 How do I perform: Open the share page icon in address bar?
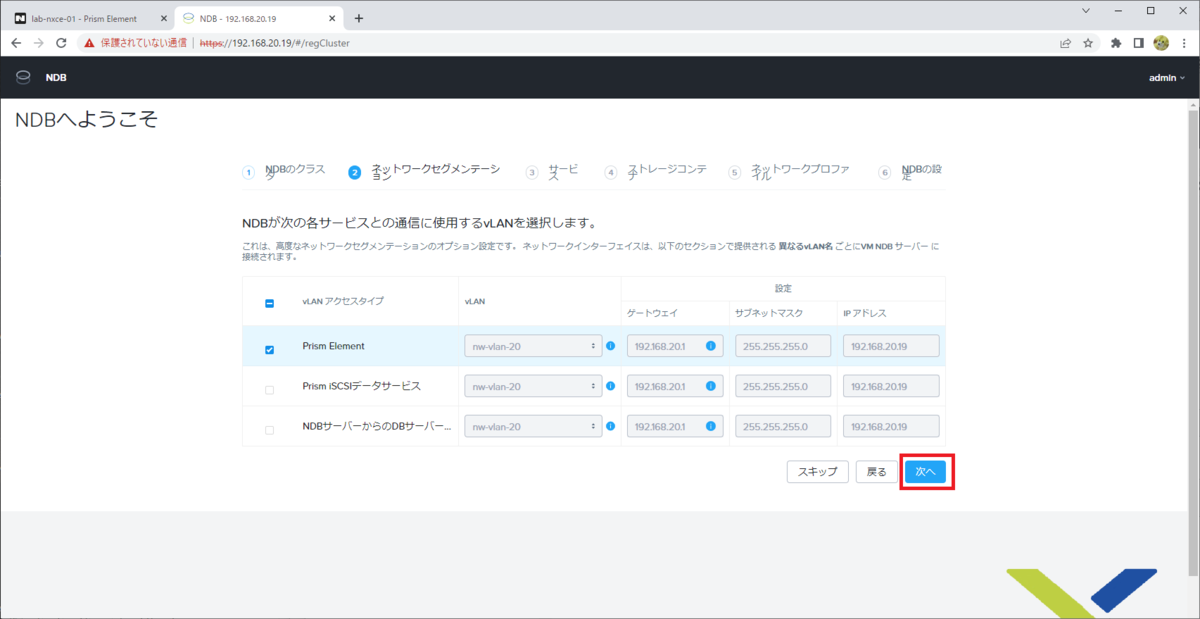[x=1065, y=43]
